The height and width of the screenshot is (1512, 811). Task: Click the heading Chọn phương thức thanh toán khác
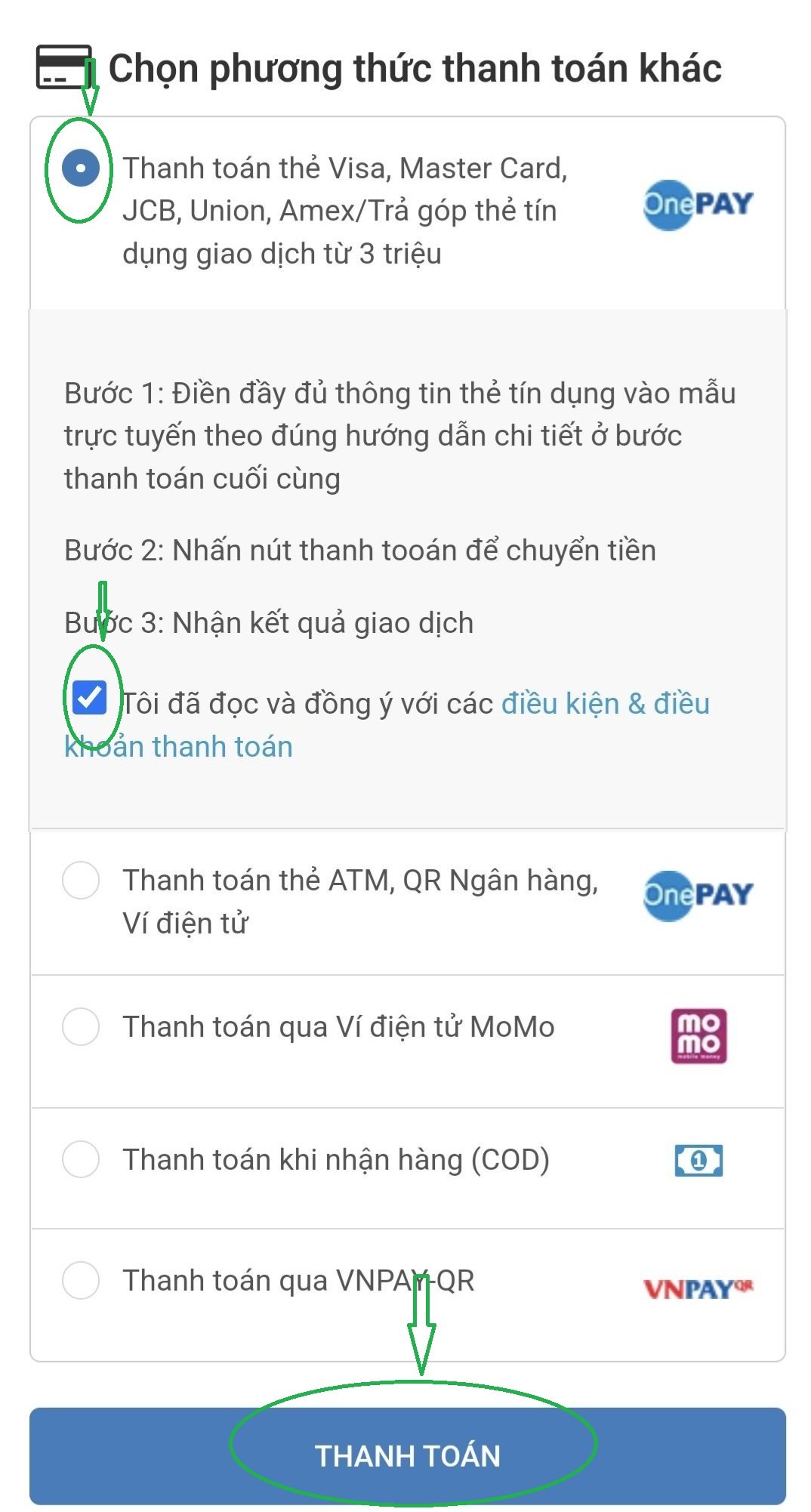[415, 68]
